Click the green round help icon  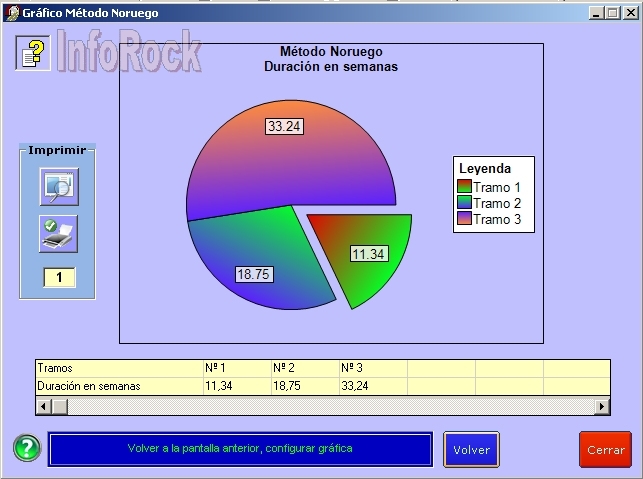click(x=27, y=449)
